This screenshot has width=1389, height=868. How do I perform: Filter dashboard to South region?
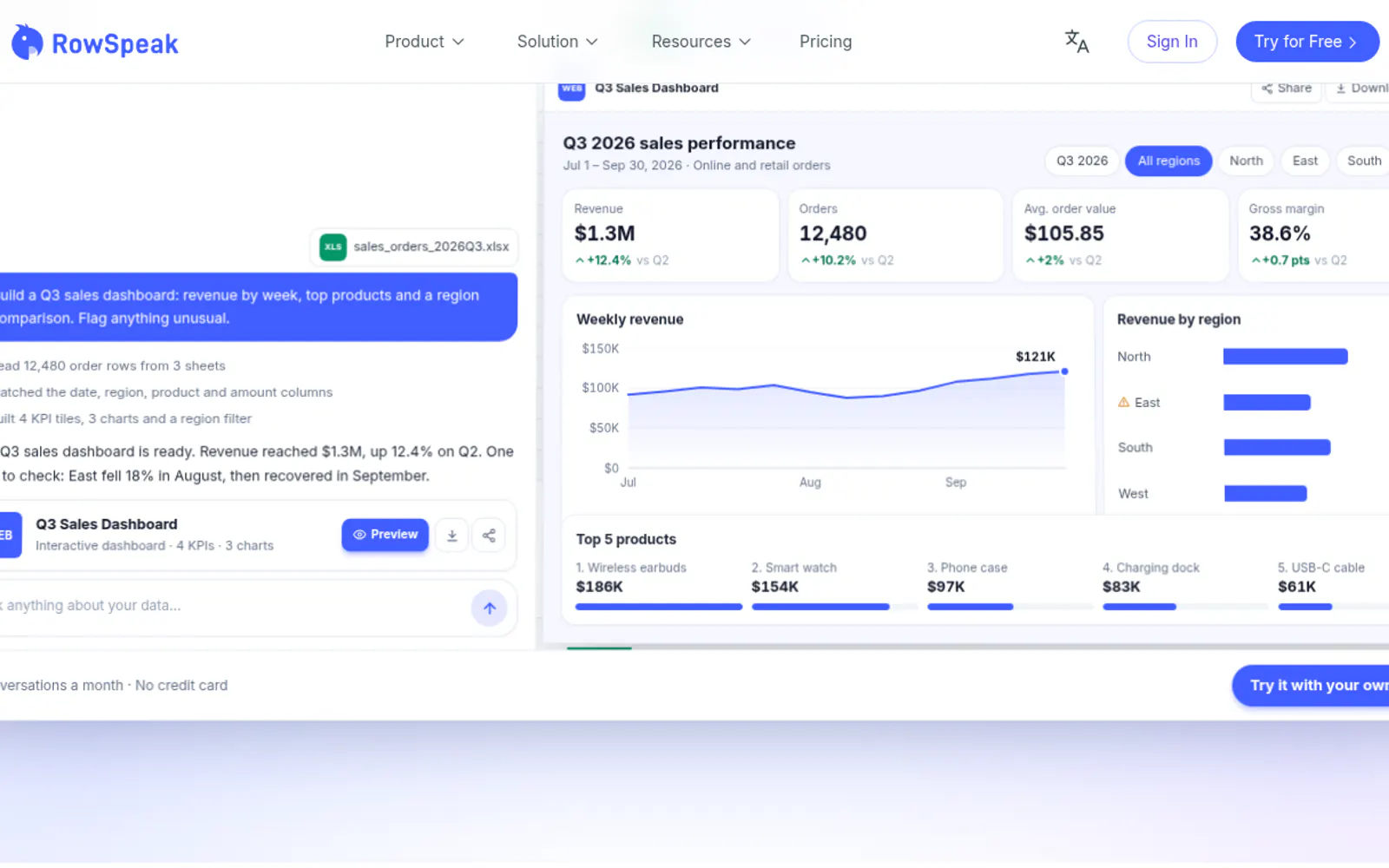coord(1364,161)
